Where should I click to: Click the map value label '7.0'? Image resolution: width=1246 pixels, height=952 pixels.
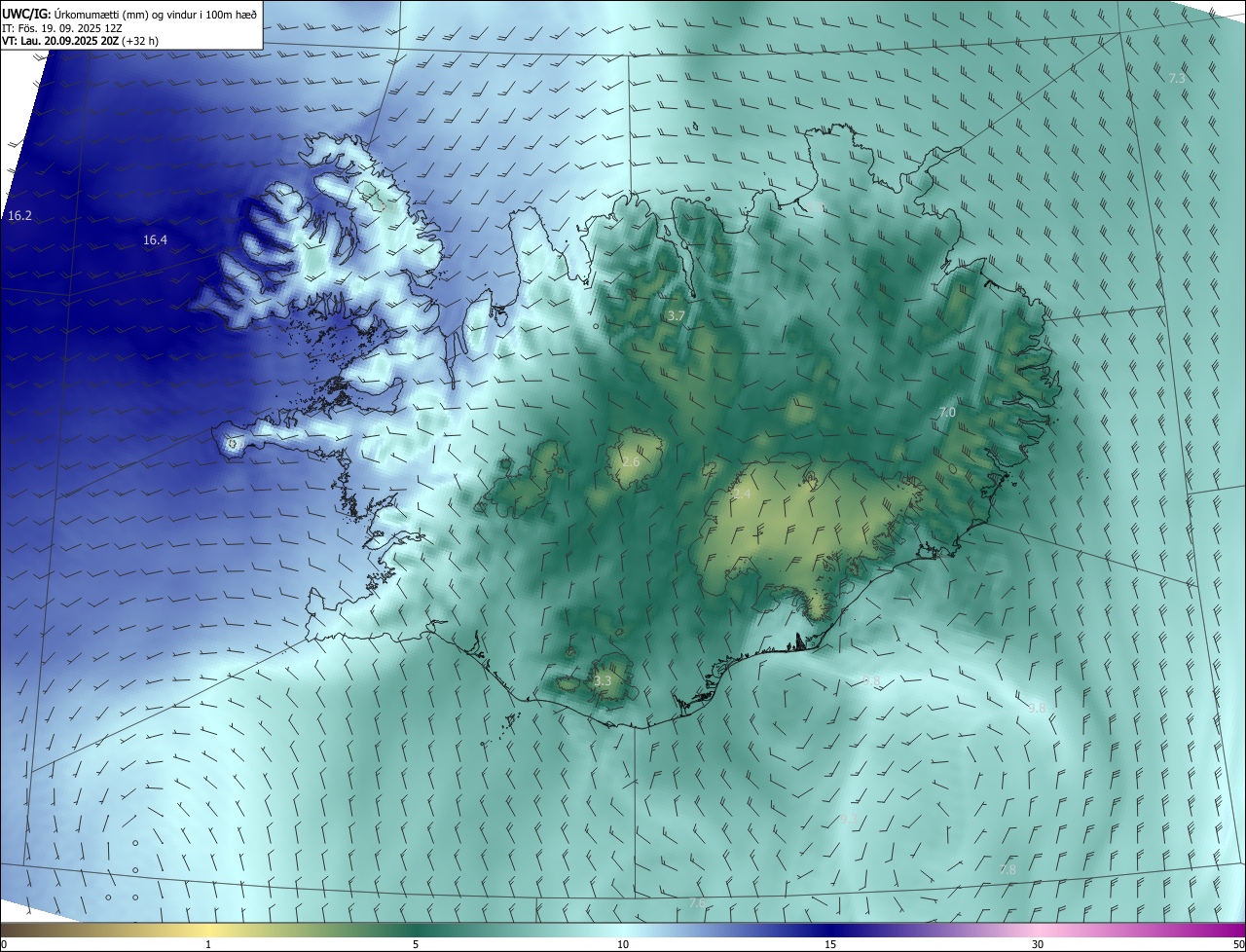946,413
